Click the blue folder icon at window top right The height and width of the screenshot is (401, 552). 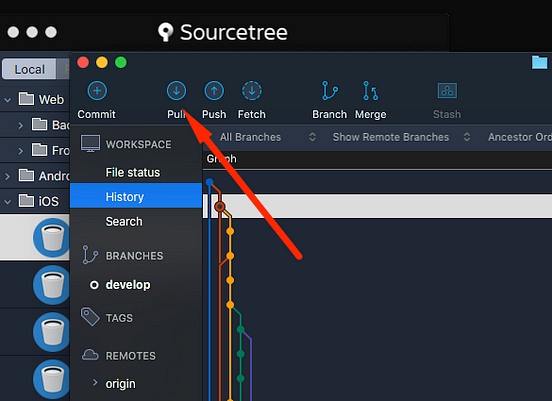tap(539, 63)
